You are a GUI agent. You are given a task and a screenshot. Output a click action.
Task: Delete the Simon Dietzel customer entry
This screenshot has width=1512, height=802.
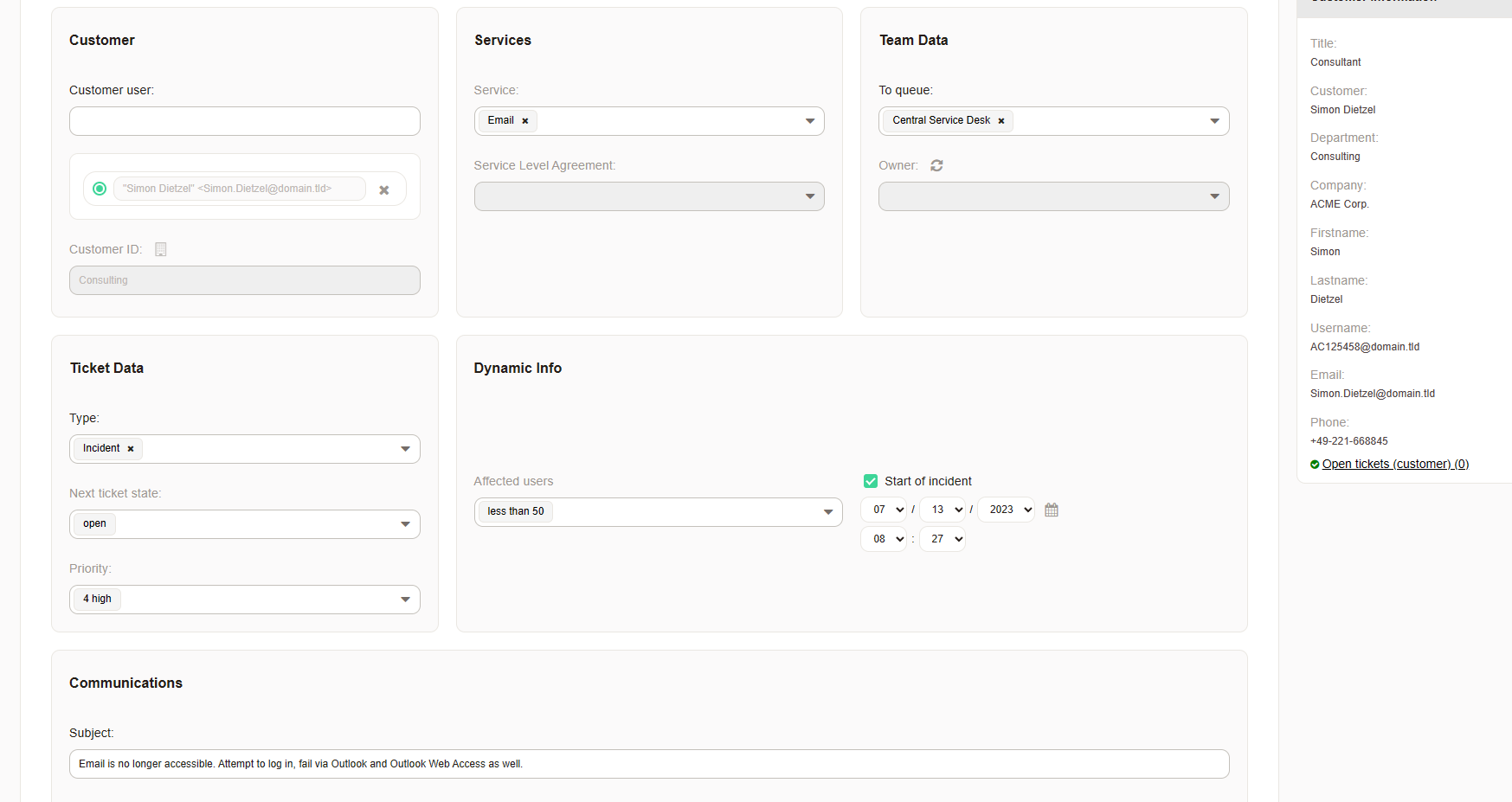[x=384, y=189]
